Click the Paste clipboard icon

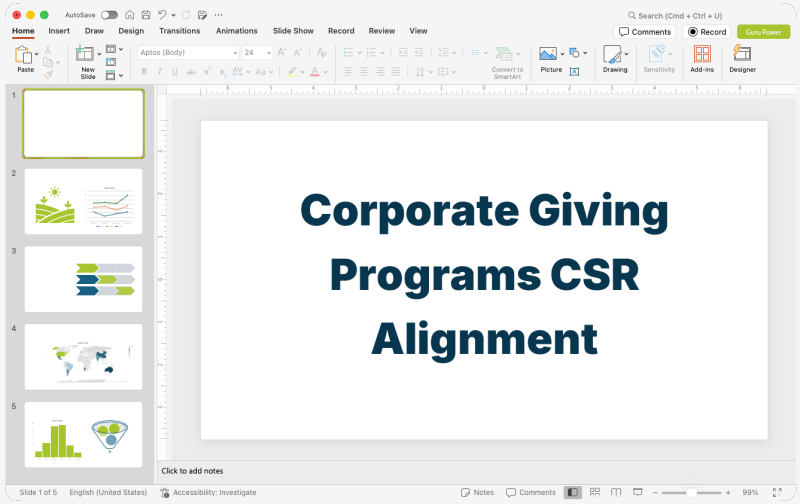pos(22,55)
